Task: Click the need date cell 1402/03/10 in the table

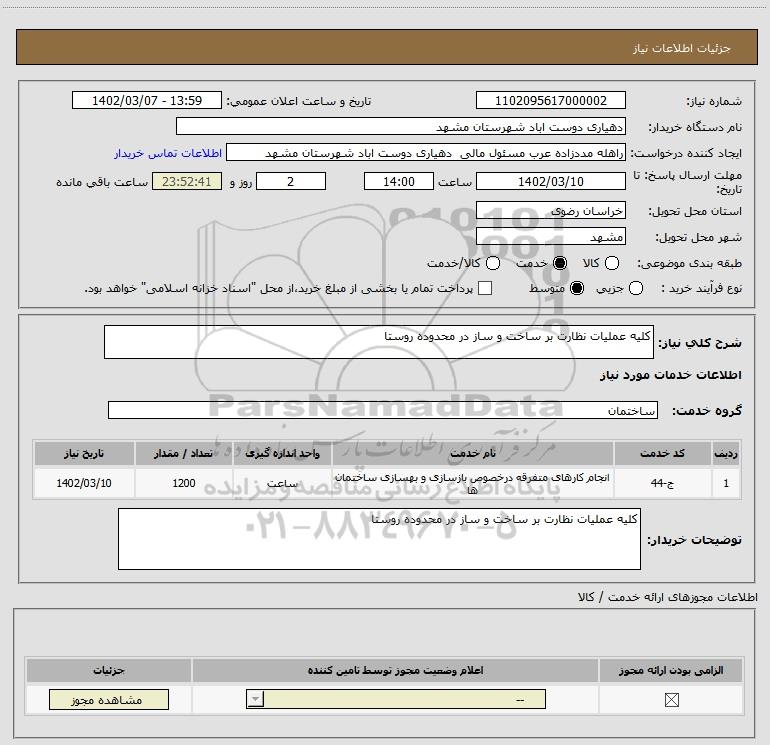Action: (83, 483)
